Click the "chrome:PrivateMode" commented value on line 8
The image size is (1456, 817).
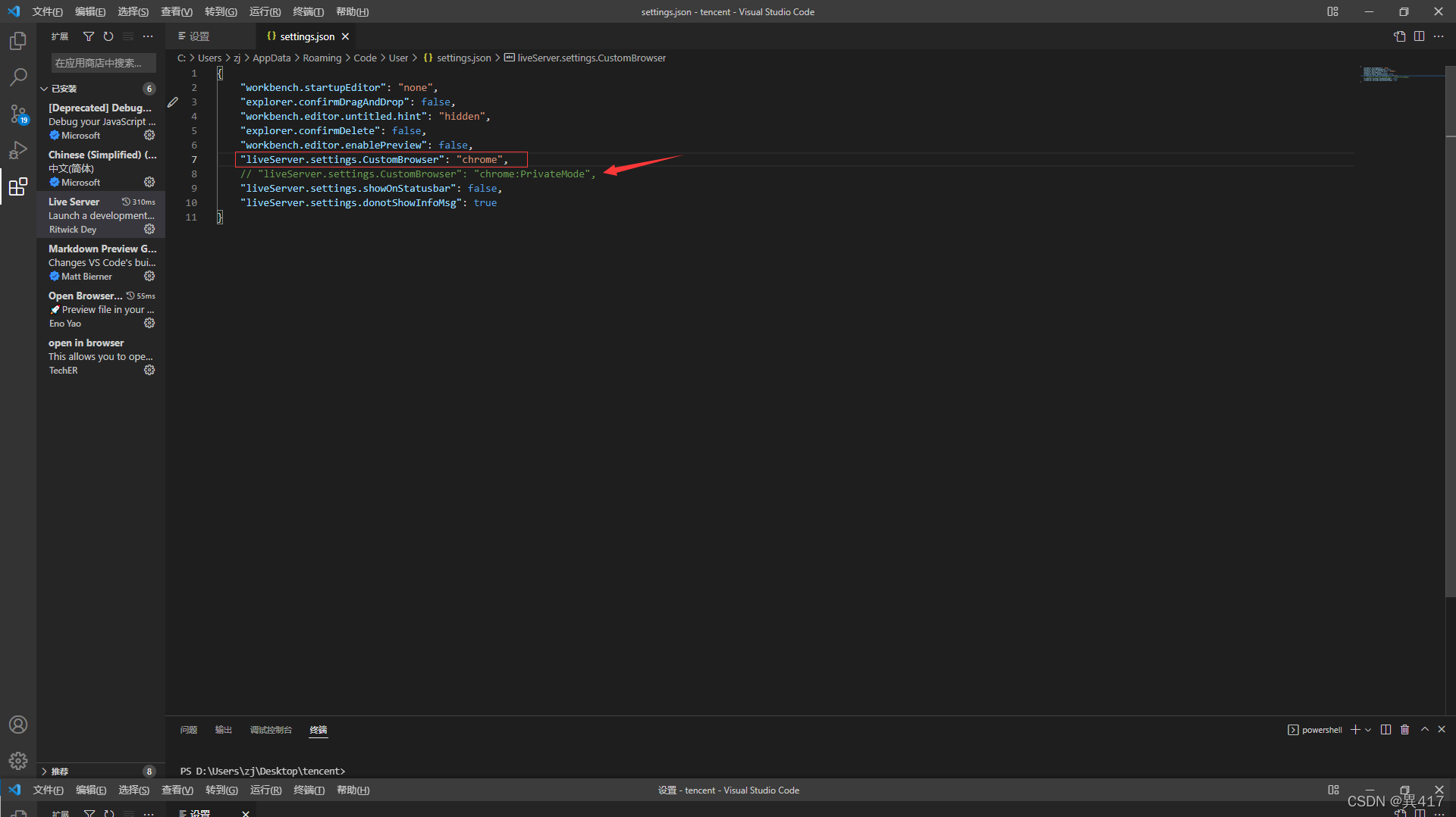(532, 174)
